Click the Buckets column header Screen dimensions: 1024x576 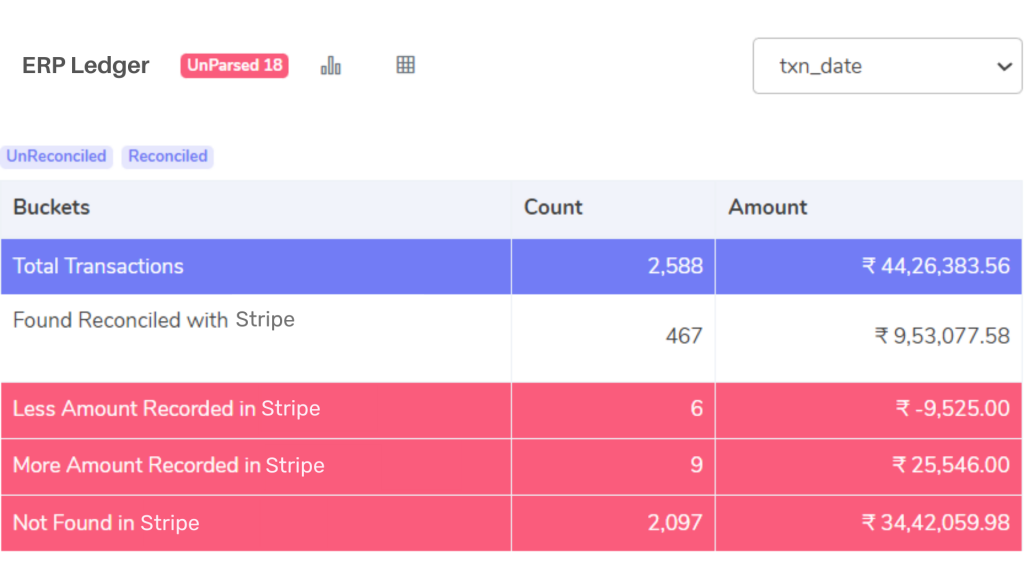[52, 208]
